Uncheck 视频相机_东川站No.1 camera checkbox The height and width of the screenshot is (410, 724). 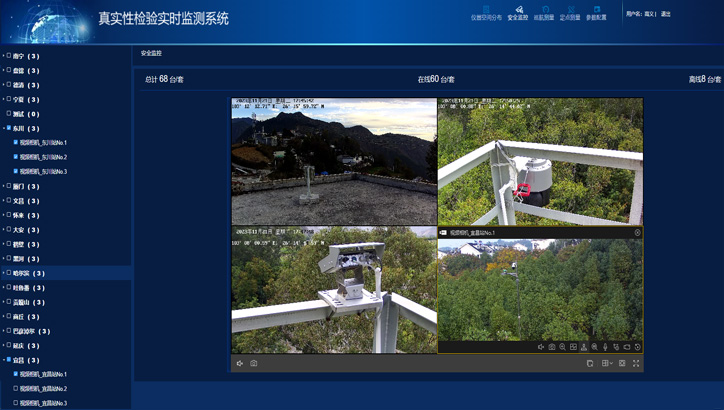tap(15, 143)
